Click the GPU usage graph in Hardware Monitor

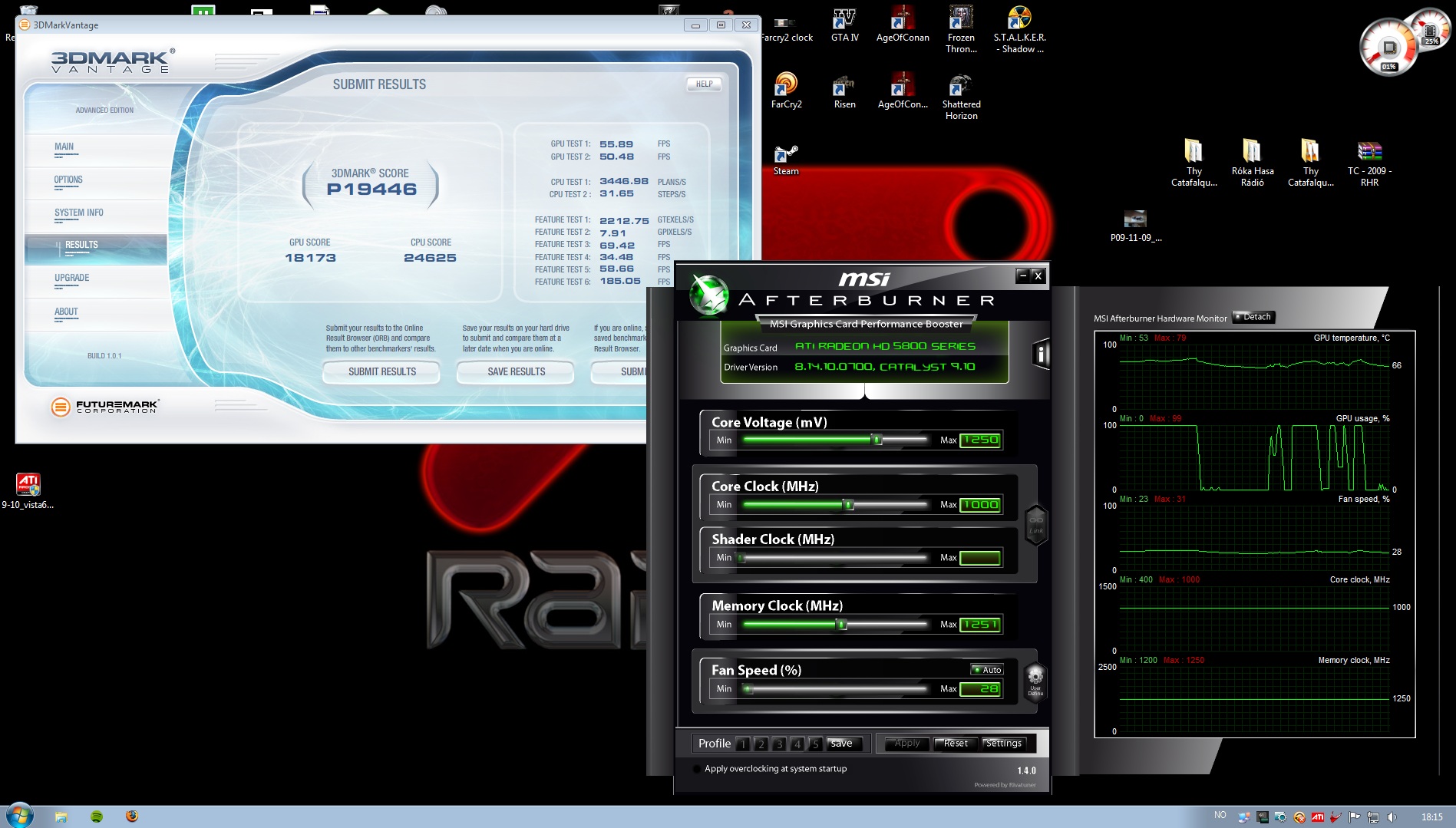coord(1254,457)
